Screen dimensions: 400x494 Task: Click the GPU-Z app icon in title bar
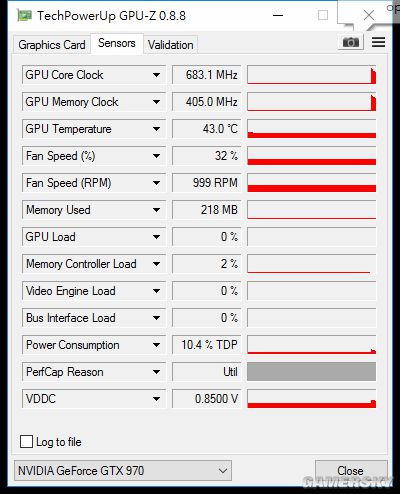[x=24, y=15]
